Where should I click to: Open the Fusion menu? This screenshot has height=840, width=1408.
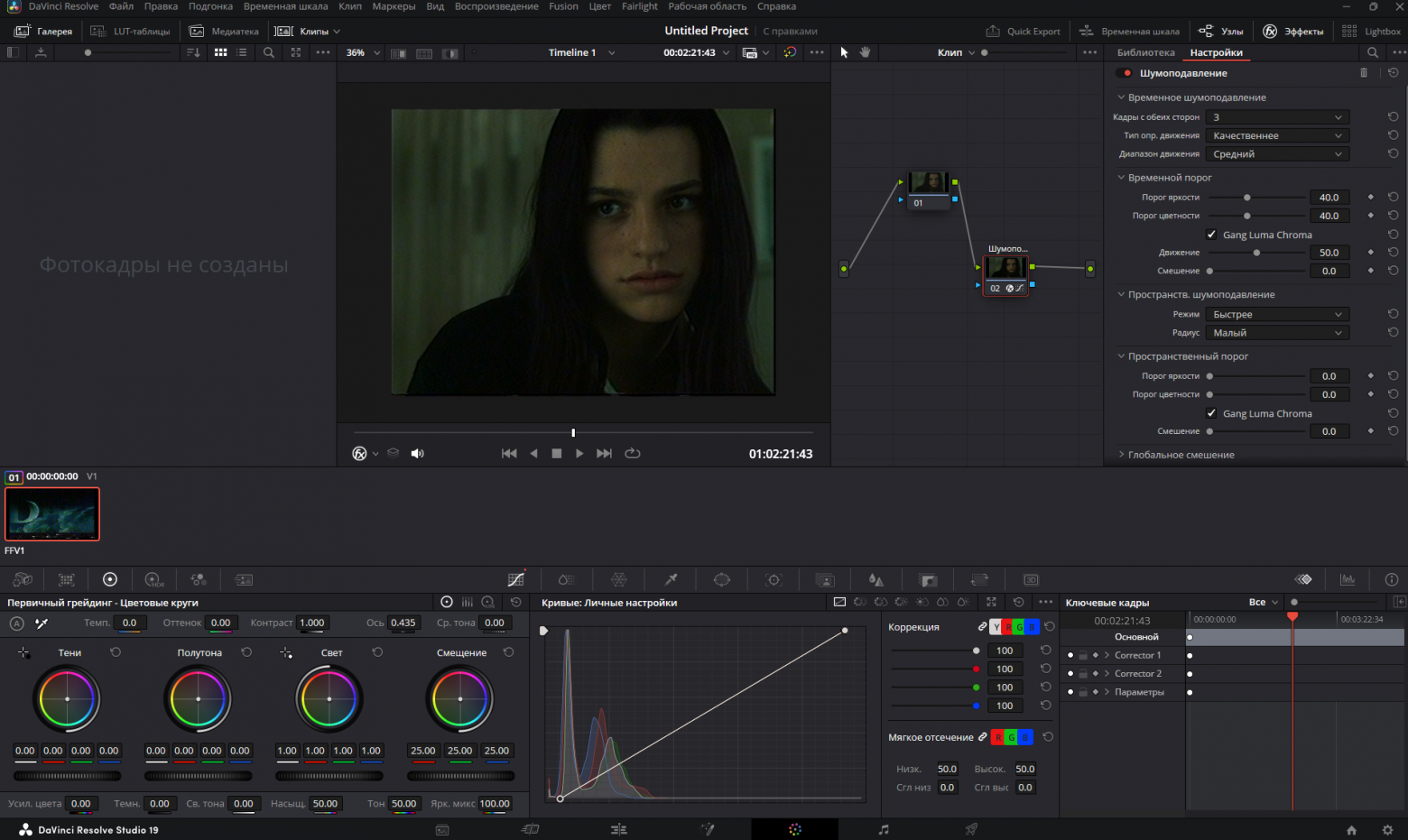(x=563, y=6)
